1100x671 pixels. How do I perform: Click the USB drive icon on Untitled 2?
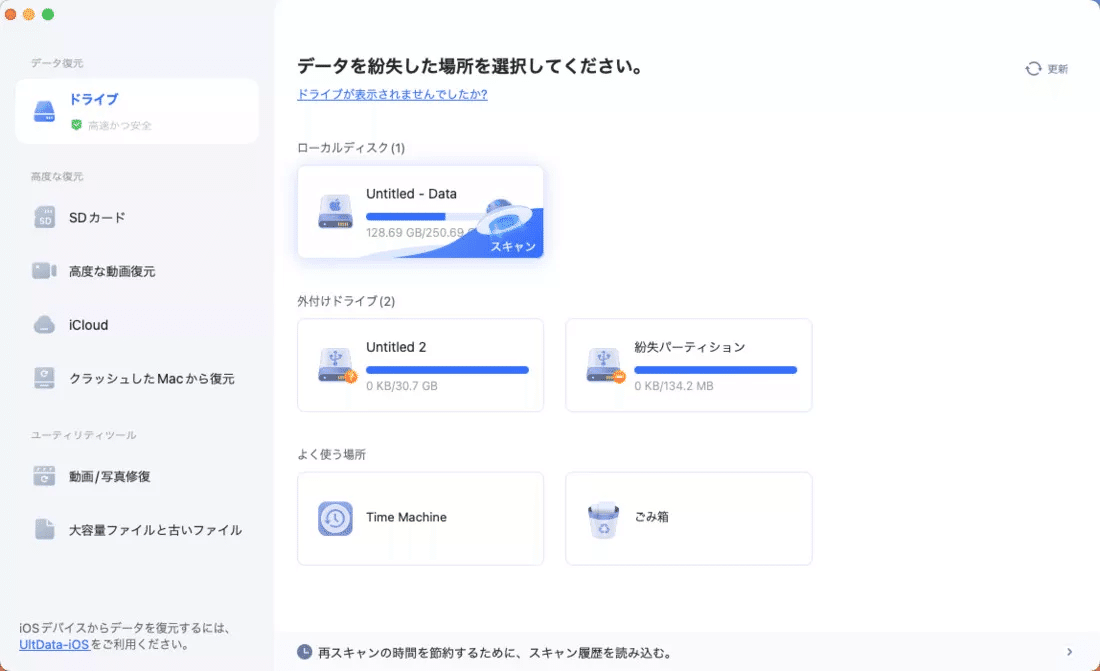(x=335, y=365)
